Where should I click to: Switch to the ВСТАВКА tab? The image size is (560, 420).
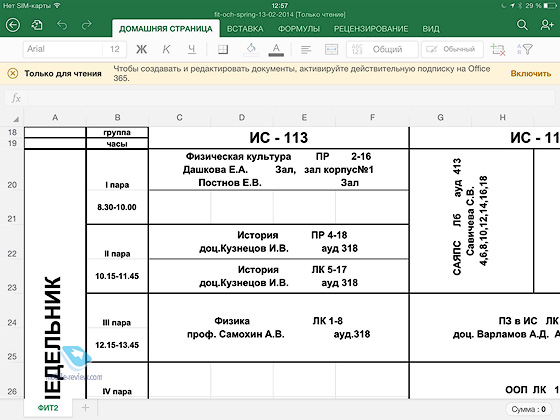tap(245, 29)
